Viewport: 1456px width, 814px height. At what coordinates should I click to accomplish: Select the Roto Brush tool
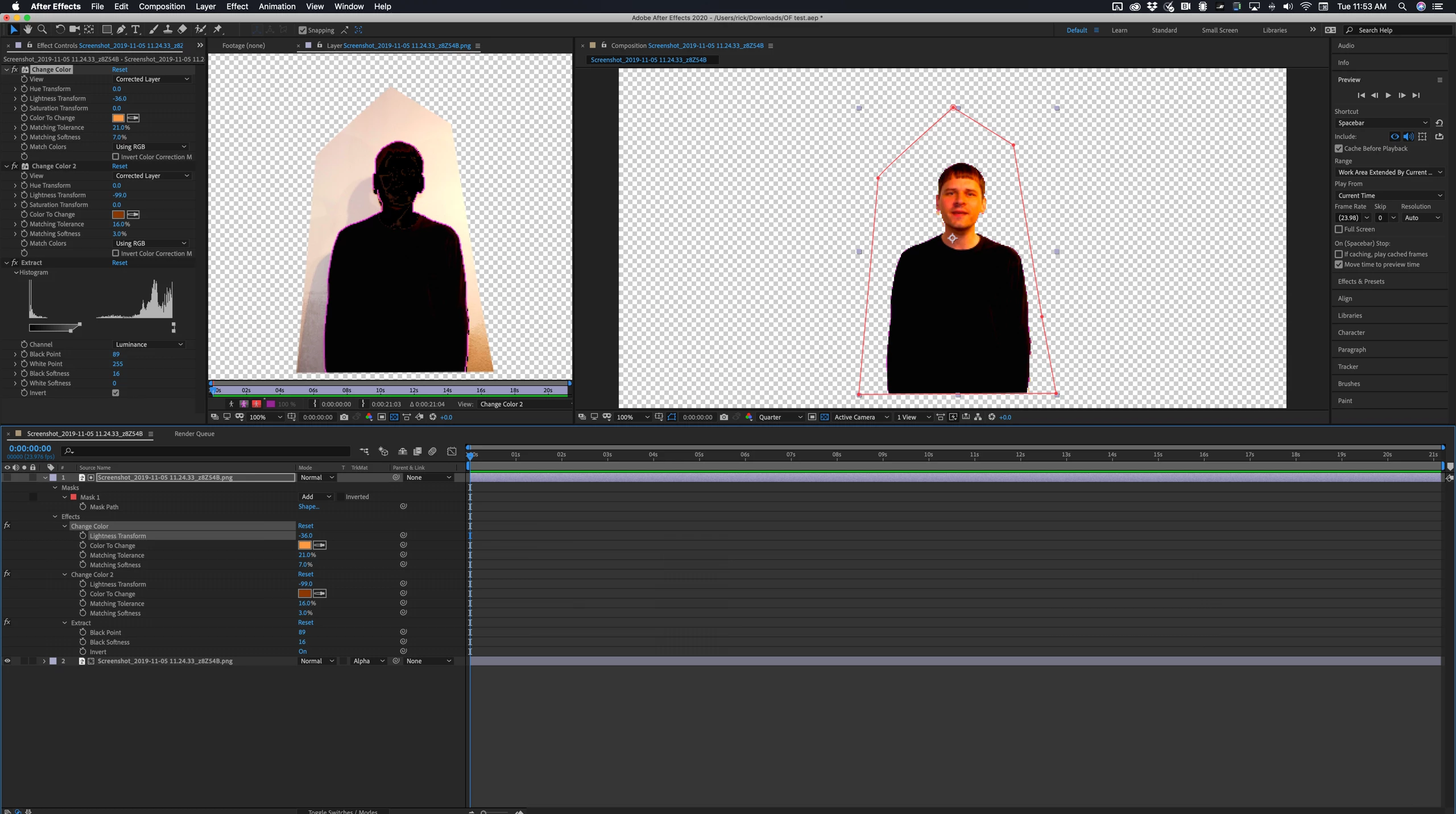pyautogui.click(x=200, y=30)
